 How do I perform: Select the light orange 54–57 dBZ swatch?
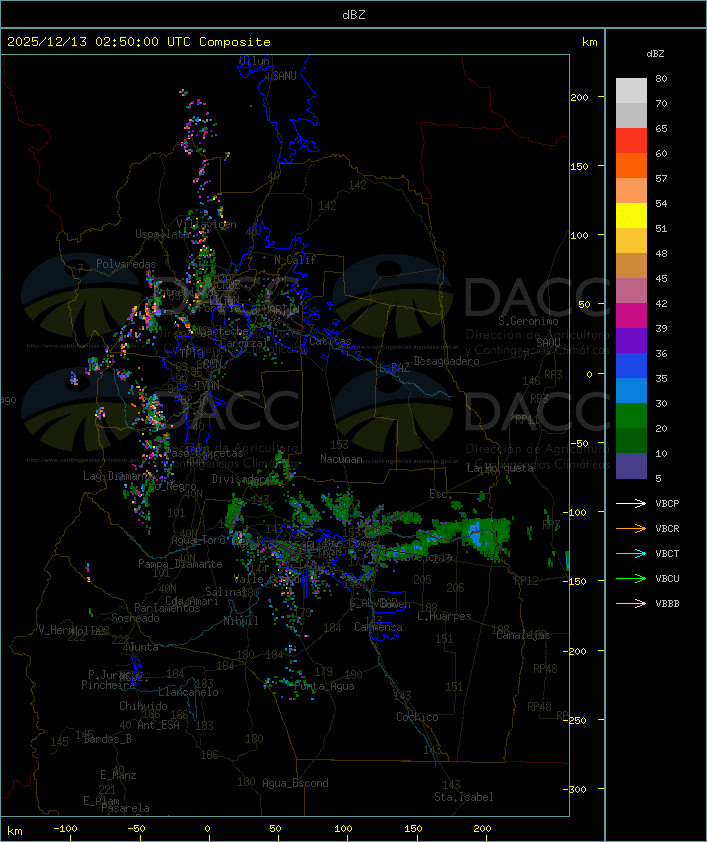(x=631, y=191)
